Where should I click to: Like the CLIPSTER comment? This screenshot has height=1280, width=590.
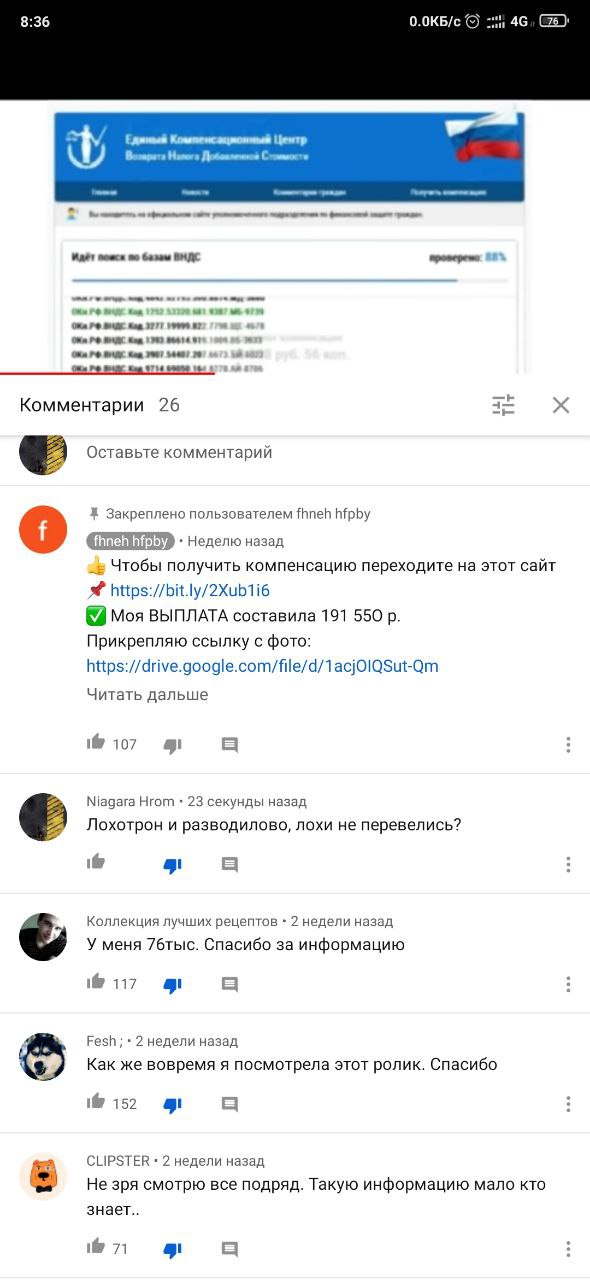click(x=96, y=1247)
